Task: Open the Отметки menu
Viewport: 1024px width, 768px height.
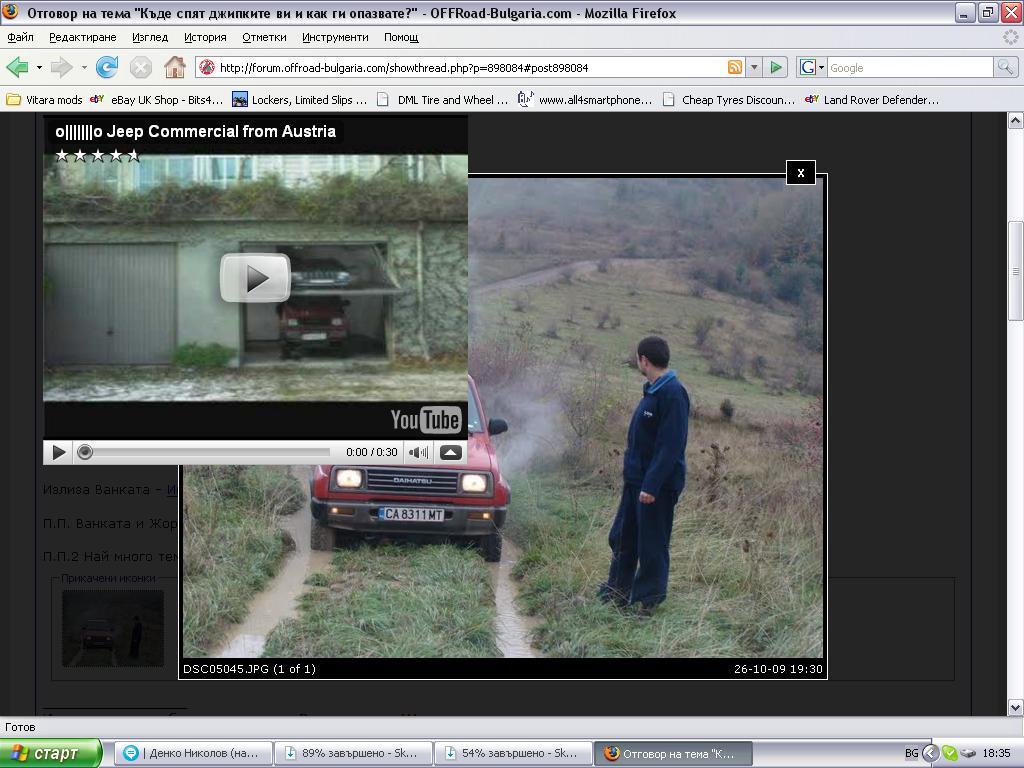Action: pyautogui.click(x=264, y=37)
